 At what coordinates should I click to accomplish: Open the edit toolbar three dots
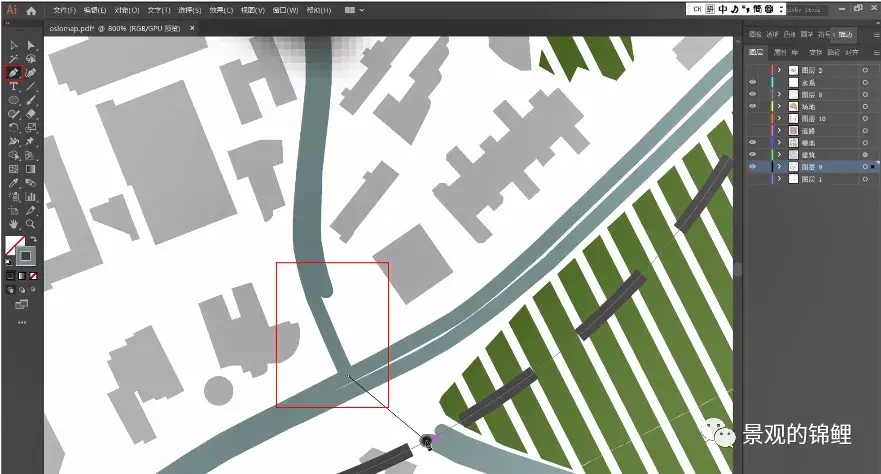[x=22, y=323]
